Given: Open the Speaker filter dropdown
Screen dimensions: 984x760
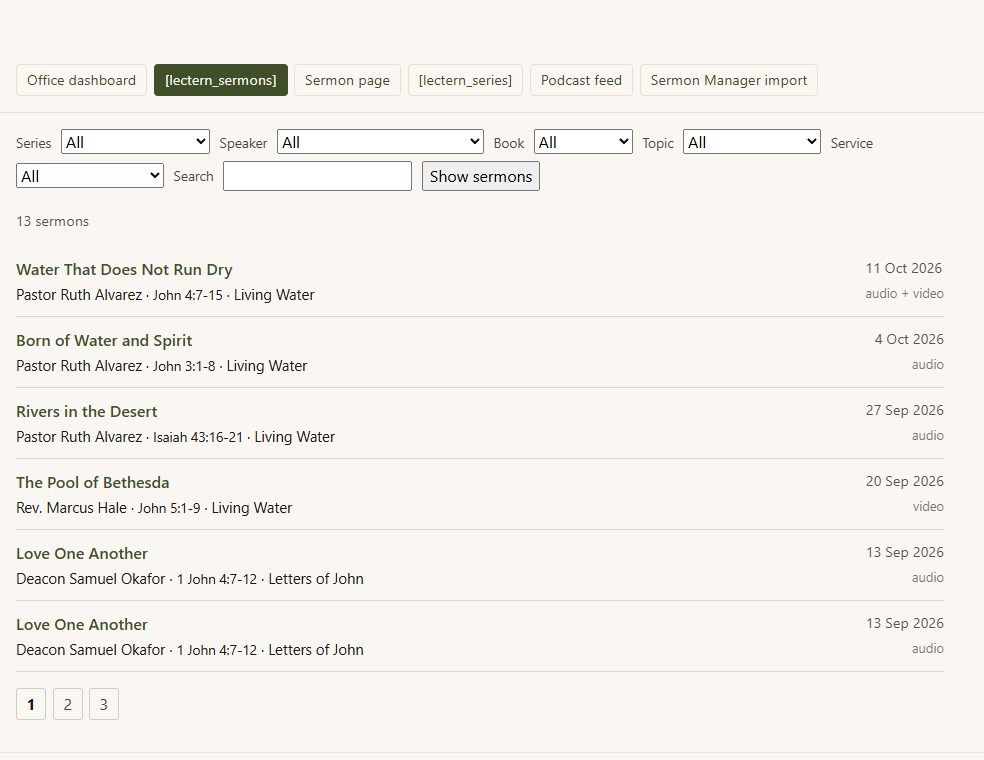Looking at the screenshot, I should coord(380,142).
